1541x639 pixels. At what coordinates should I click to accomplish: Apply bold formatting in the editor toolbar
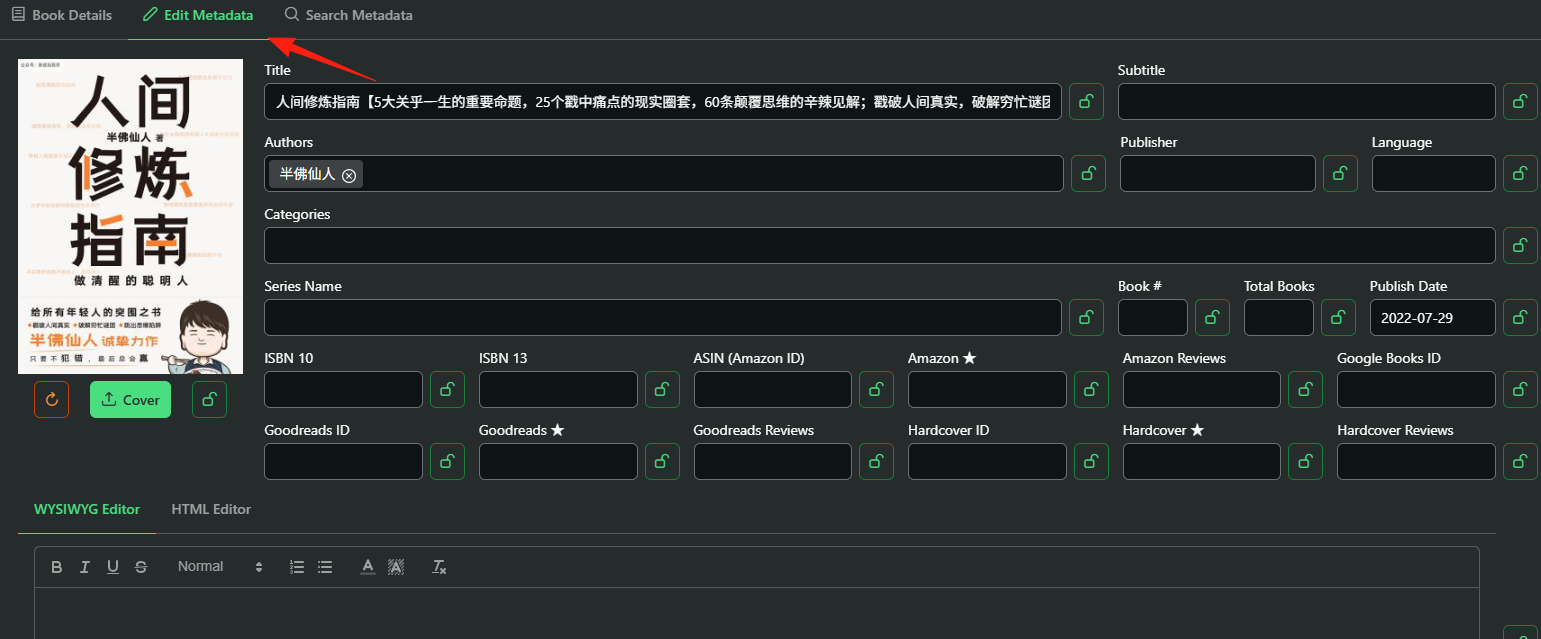coord(57,567)
